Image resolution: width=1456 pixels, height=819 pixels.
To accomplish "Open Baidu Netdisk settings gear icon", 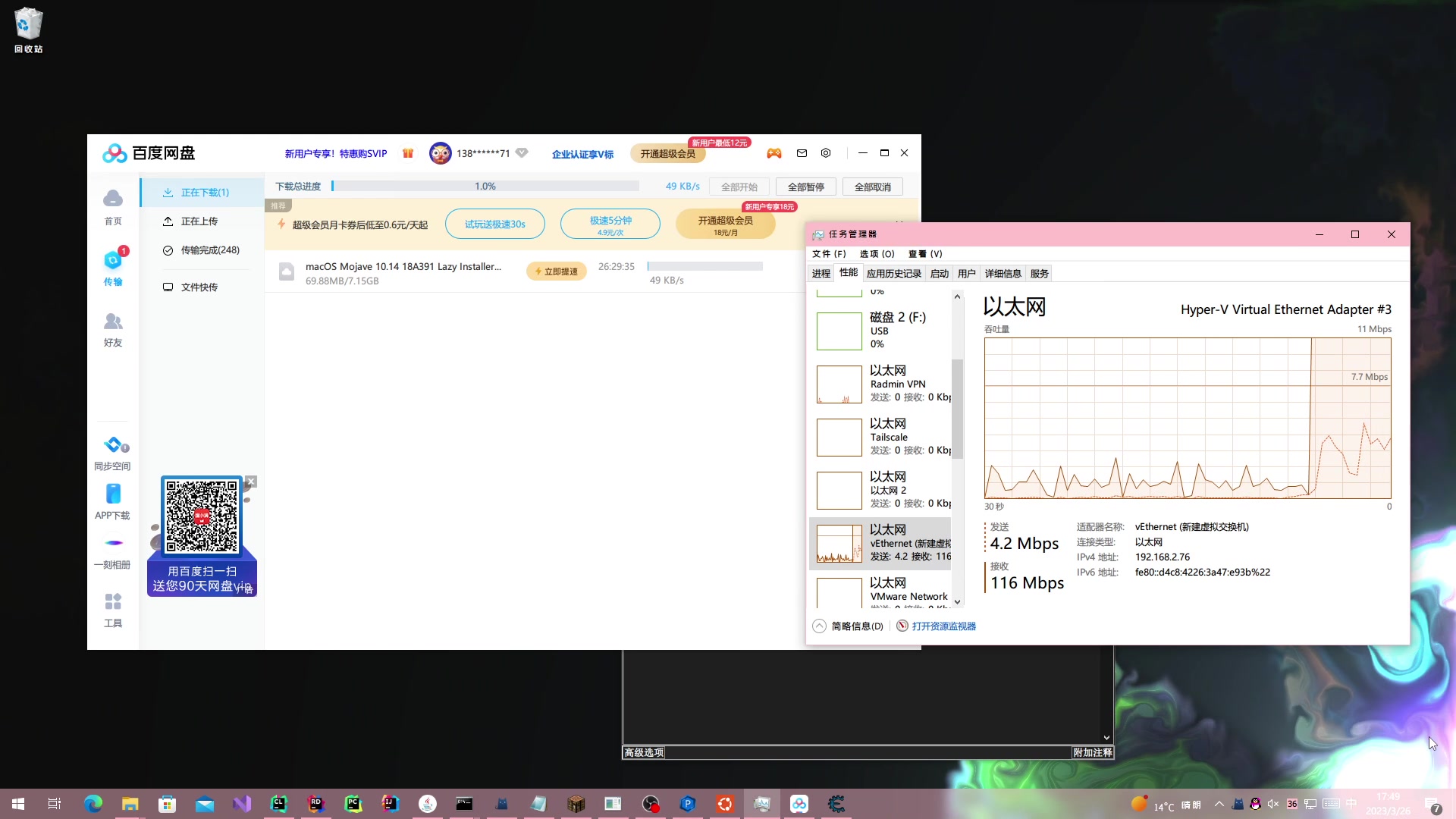I will coord(826,153).
